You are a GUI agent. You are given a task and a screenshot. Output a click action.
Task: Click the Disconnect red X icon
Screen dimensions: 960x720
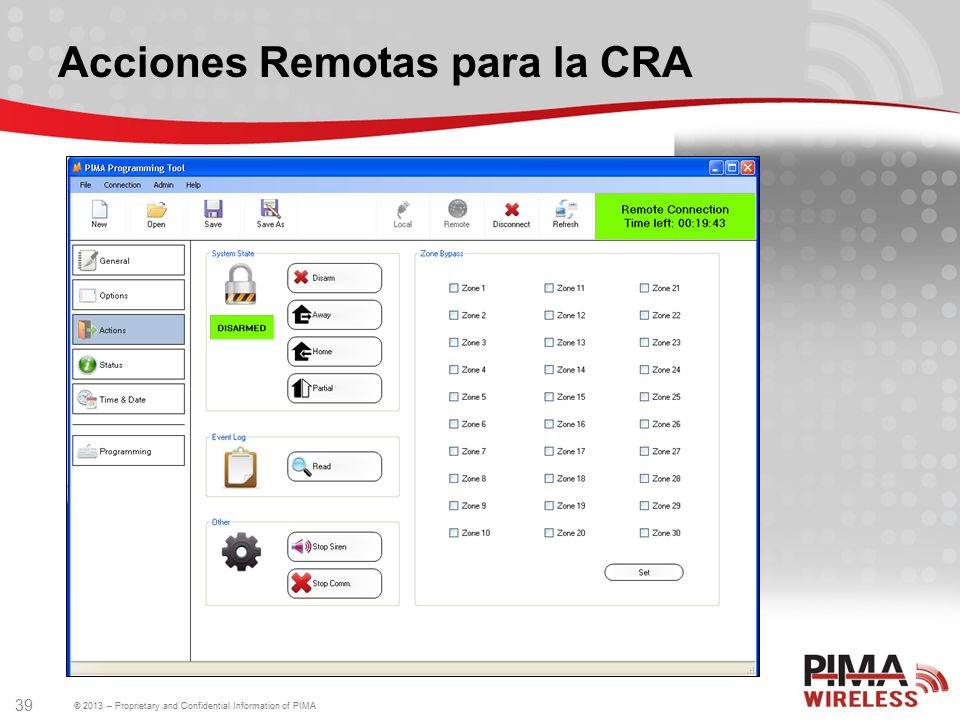[x=512, y=210]
